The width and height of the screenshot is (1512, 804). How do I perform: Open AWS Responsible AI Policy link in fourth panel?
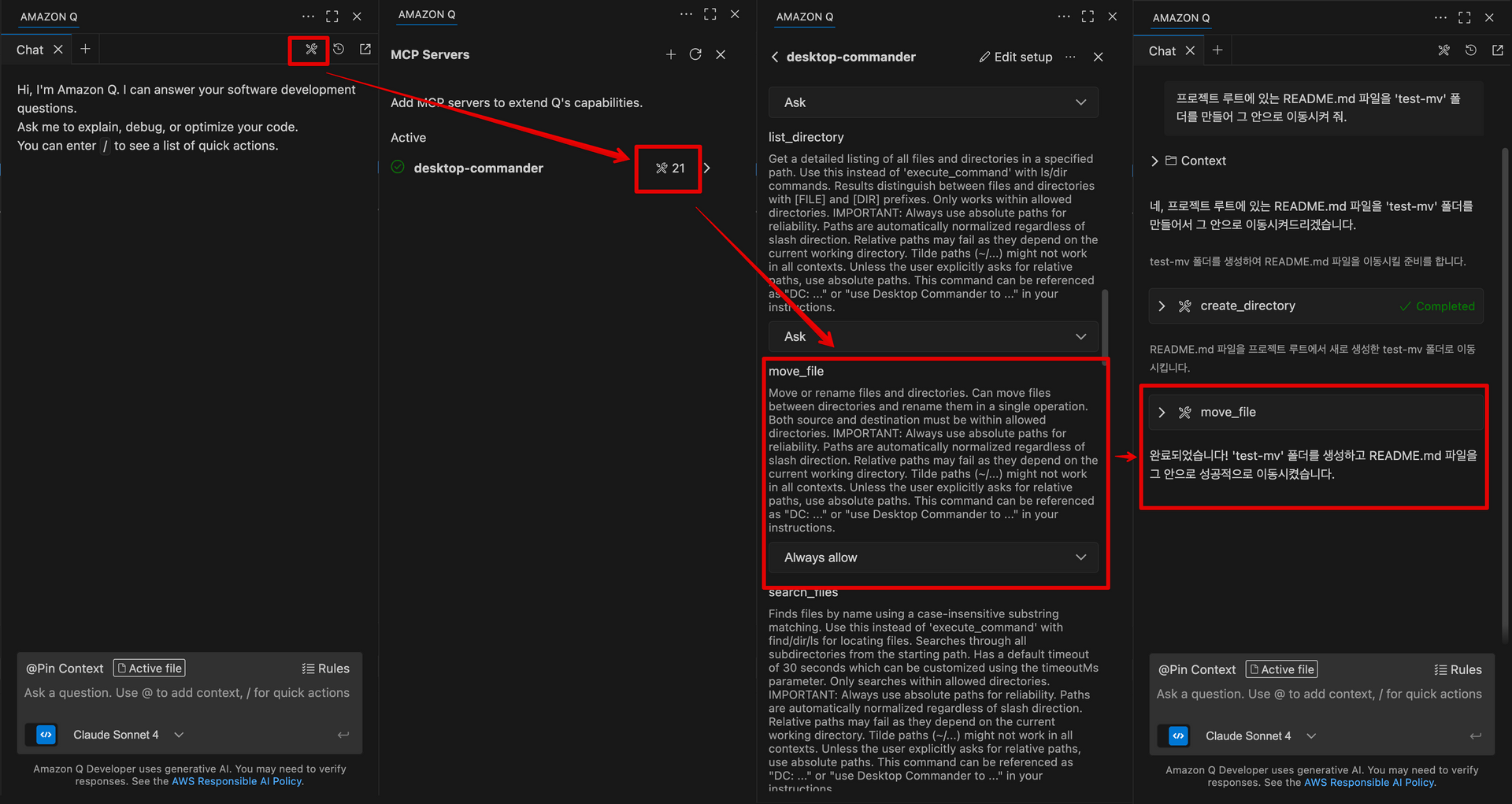(x=1369, y=783)
